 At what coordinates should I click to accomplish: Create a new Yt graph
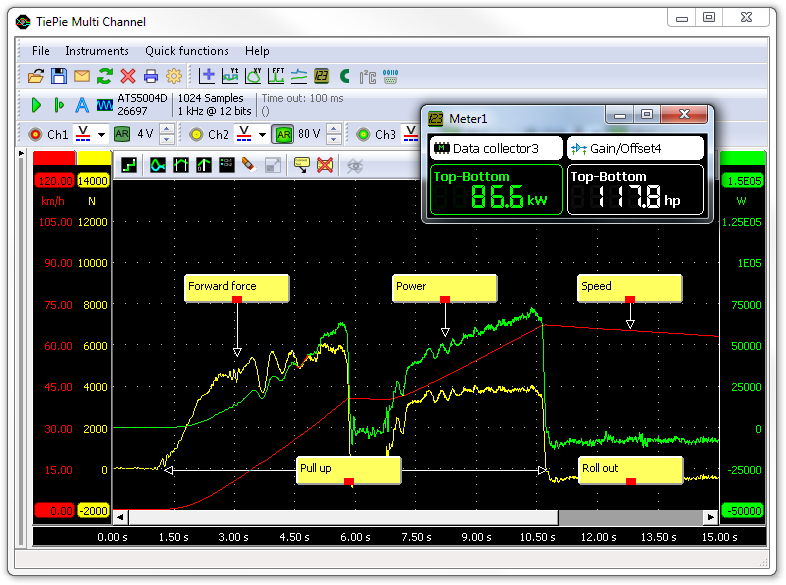point(231,76)
